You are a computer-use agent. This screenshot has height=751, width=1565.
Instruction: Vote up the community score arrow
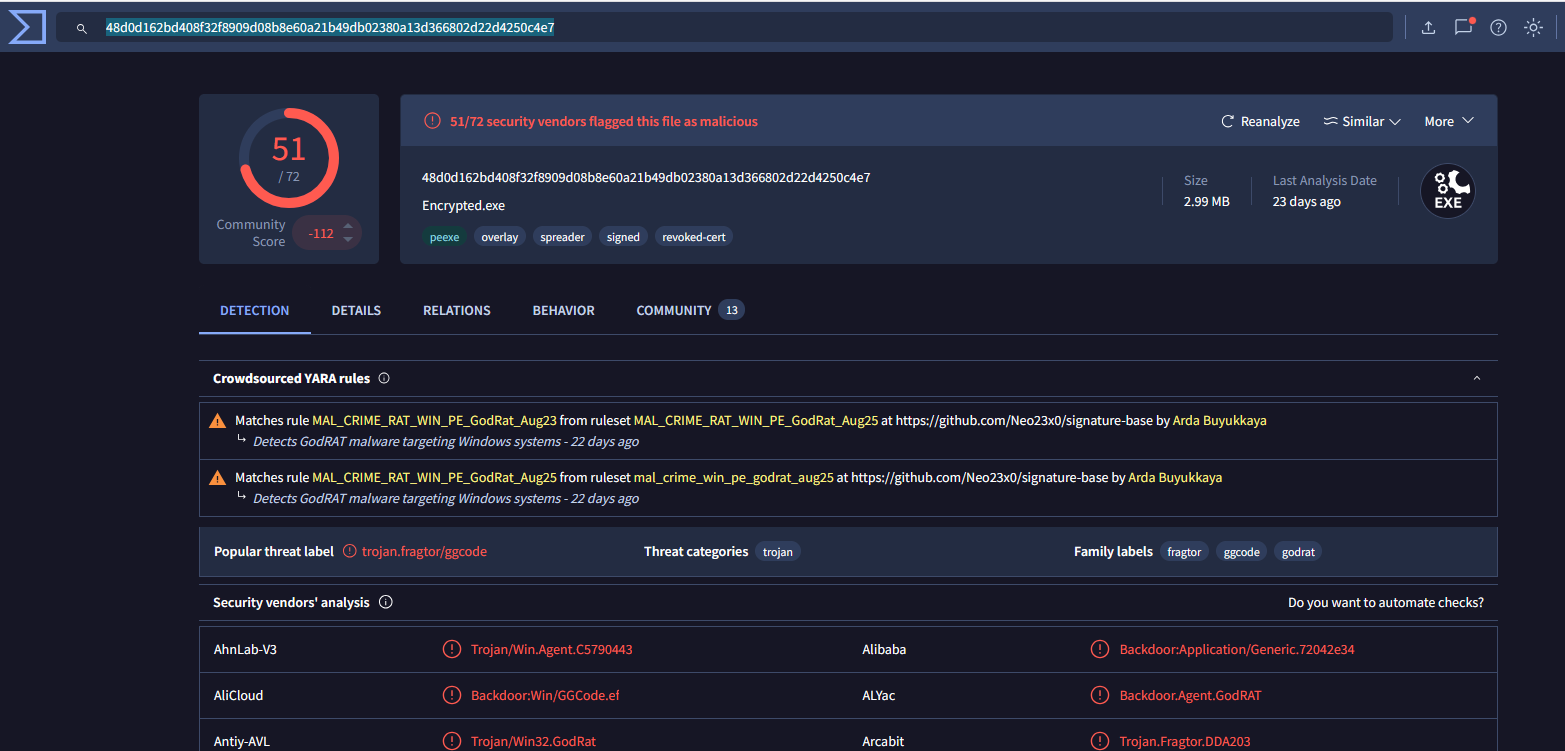click(x=348, y=226)
